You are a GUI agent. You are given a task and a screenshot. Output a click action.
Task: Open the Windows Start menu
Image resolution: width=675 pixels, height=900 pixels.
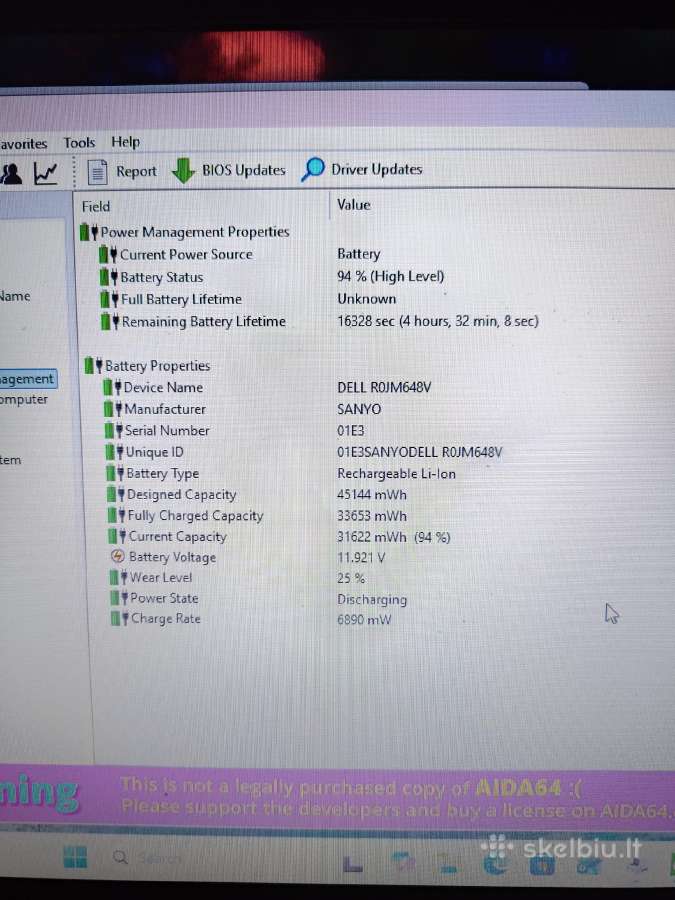tap(75, 857)
